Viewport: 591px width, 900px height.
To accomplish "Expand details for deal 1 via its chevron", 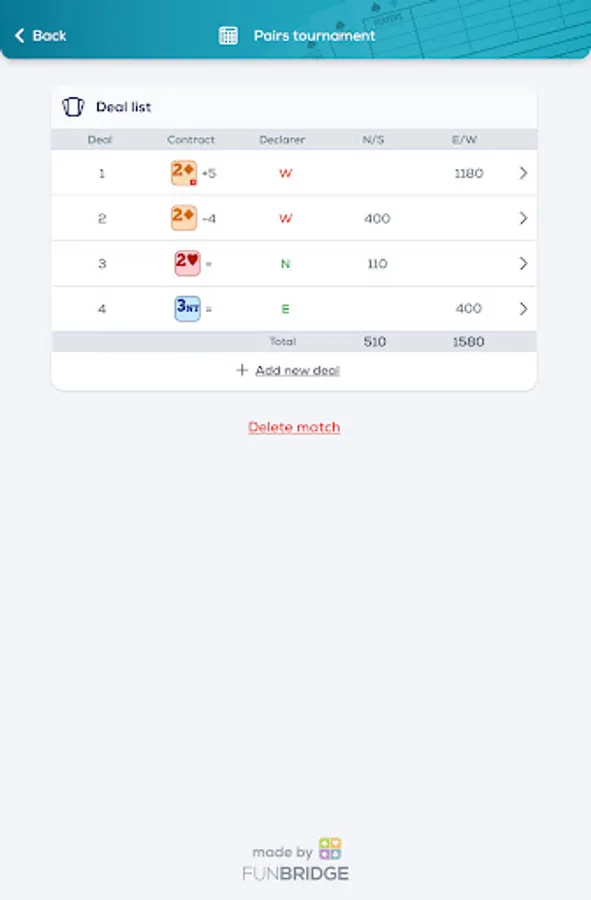I will [x=523, y=172].
